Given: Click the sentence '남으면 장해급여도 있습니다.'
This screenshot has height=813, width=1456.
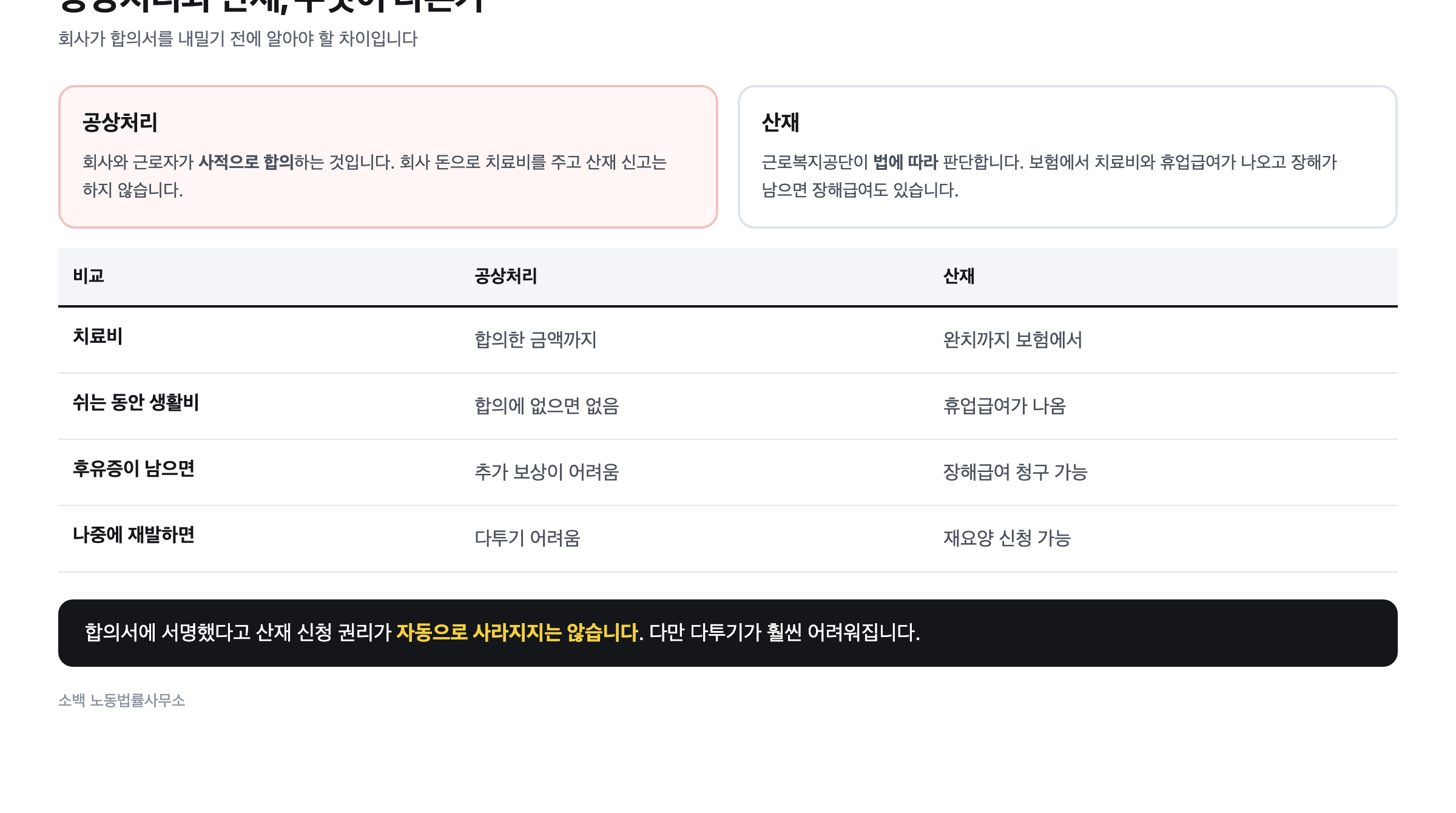Looking at the screenshot, I should (860, 190).
